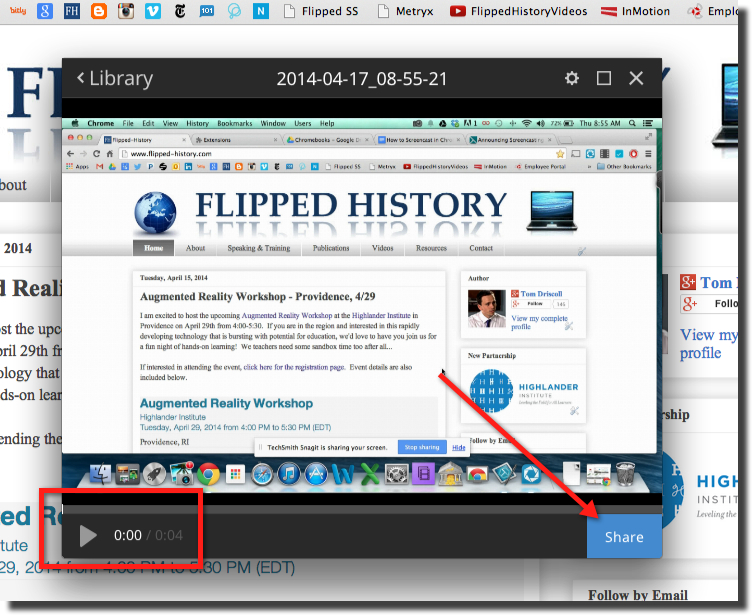Screen dimensions: 752x615
Task: Click the About nav item on background page
Action: [x=13, y=185]
